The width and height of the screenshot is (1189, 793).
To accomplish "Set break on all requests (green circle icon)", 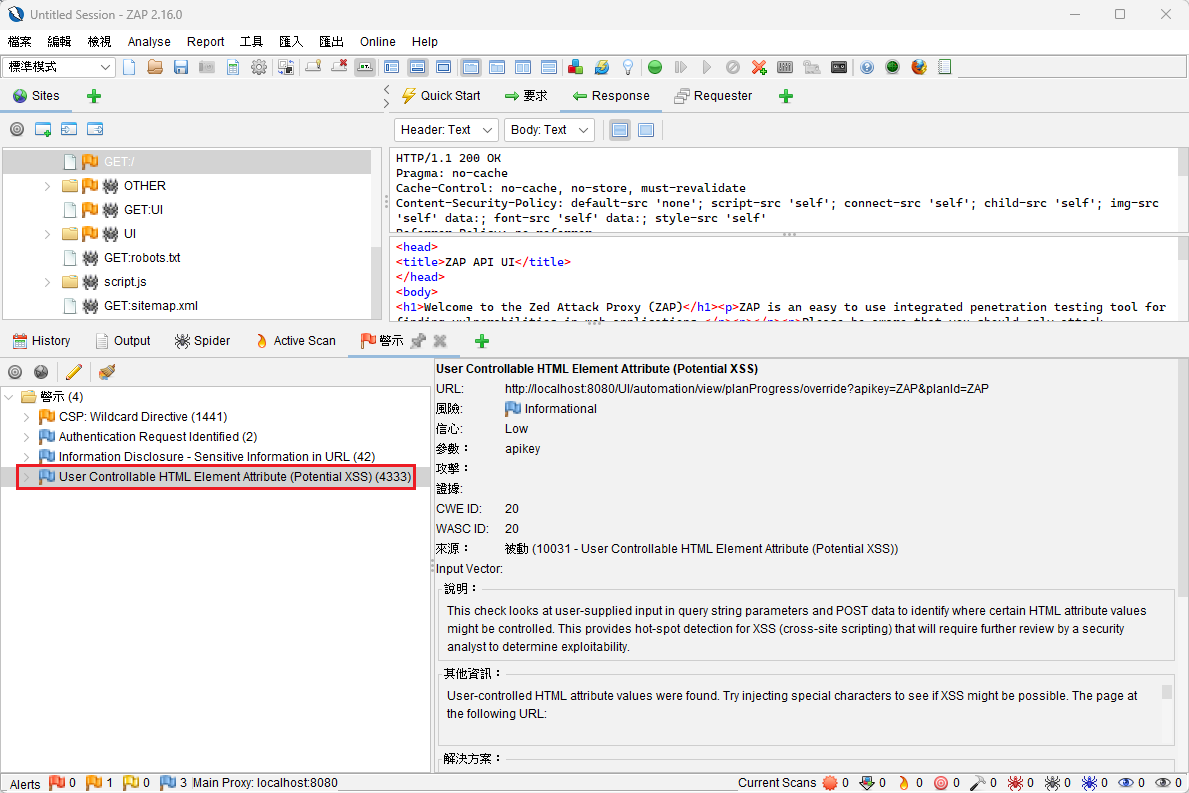I will tap(655, 67).
